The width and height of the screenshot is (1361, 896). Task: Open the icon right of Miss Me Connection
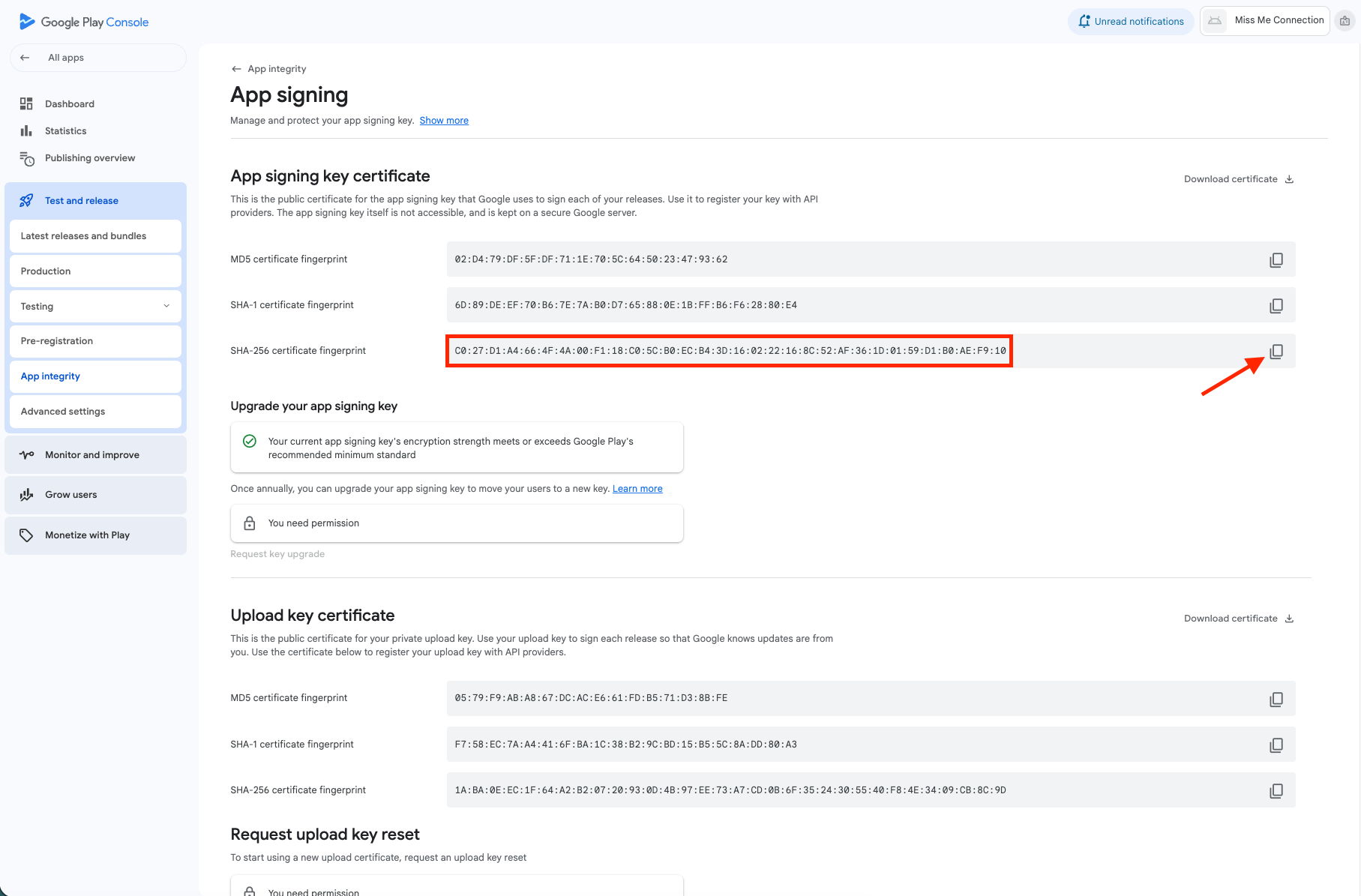(x=1345, y=21)
